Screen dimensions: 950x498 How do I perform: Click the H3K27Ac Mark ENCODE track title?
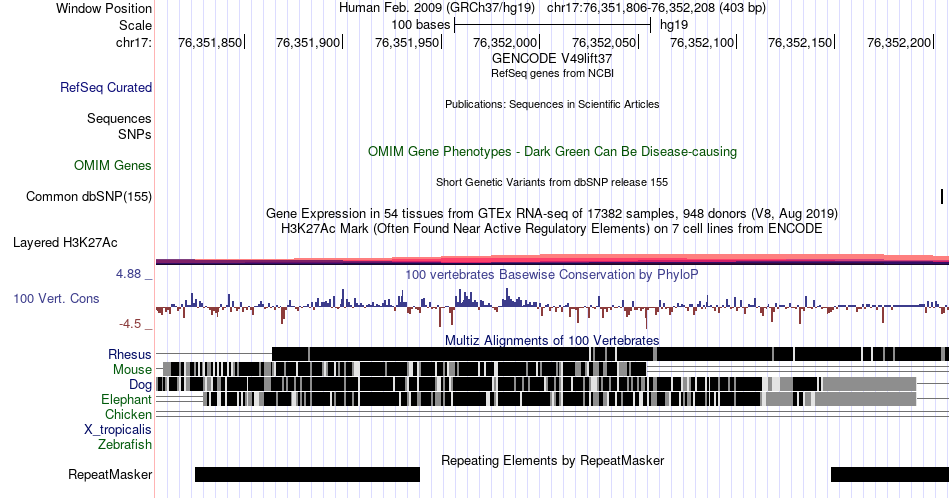click(x=552, y=228)
